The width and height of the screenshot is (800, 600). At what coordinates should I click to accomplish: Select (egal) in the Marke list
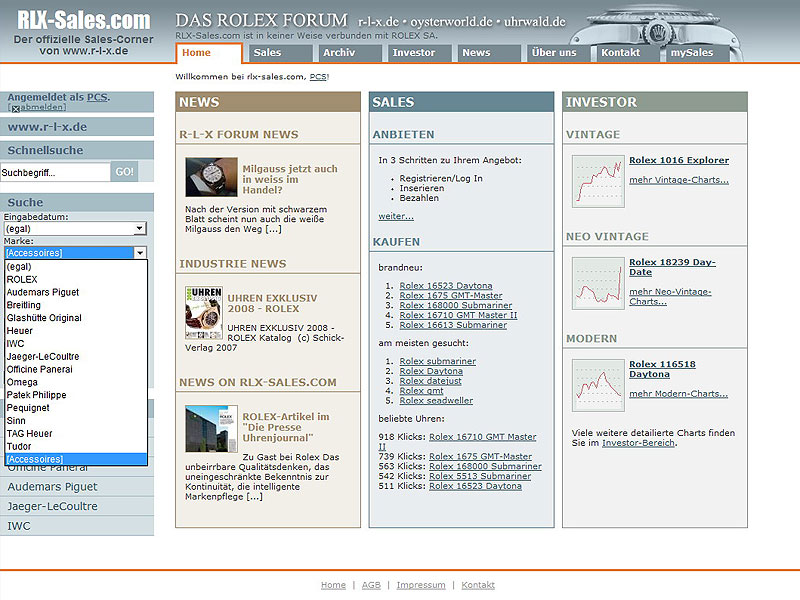[76, 267]
